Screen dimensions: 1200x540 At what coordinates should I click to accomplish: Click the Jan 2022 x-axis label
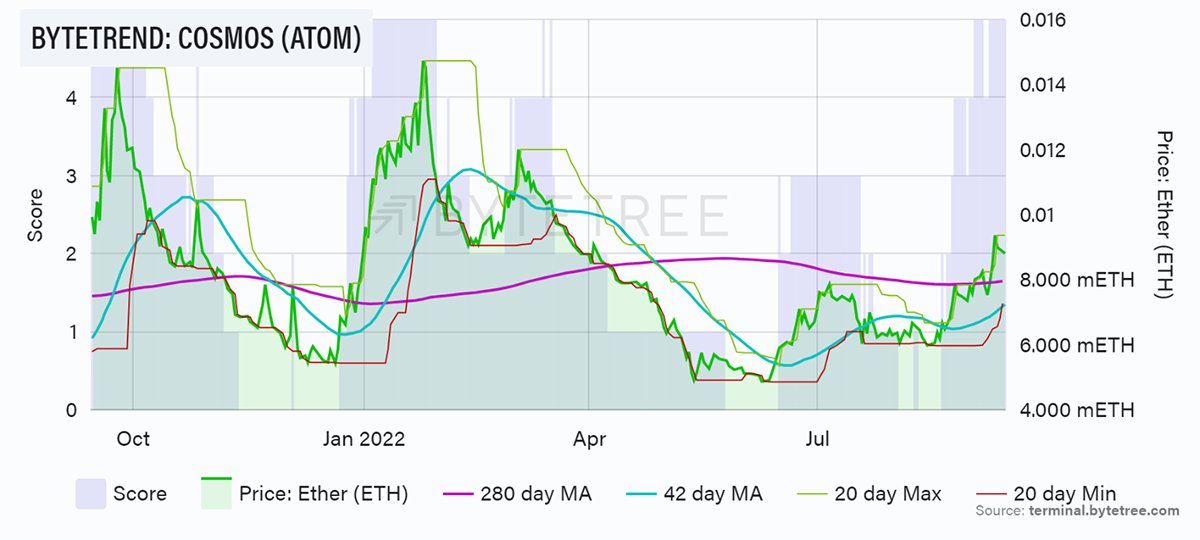(364, 439)
